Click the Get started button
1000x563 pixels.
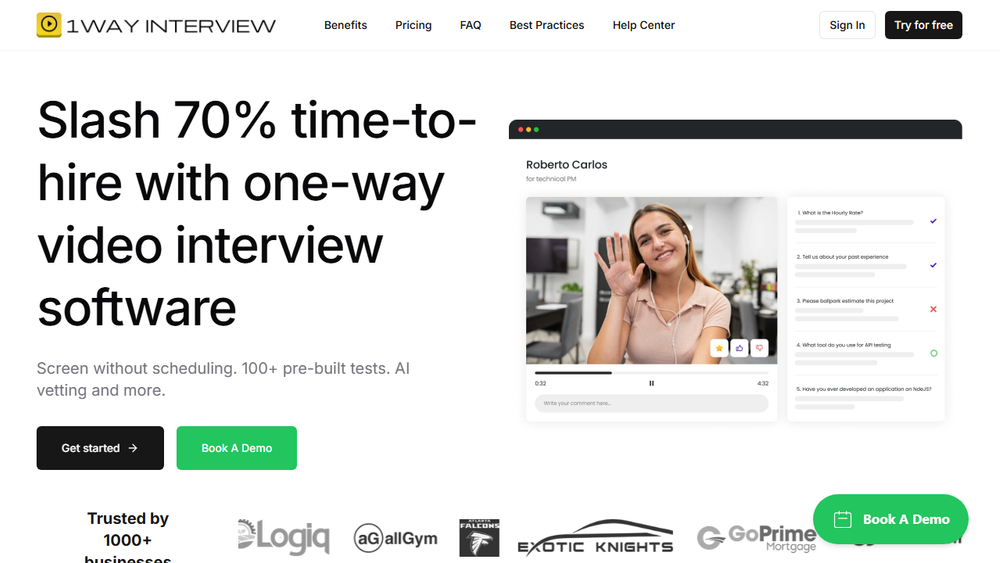point(100,448)
